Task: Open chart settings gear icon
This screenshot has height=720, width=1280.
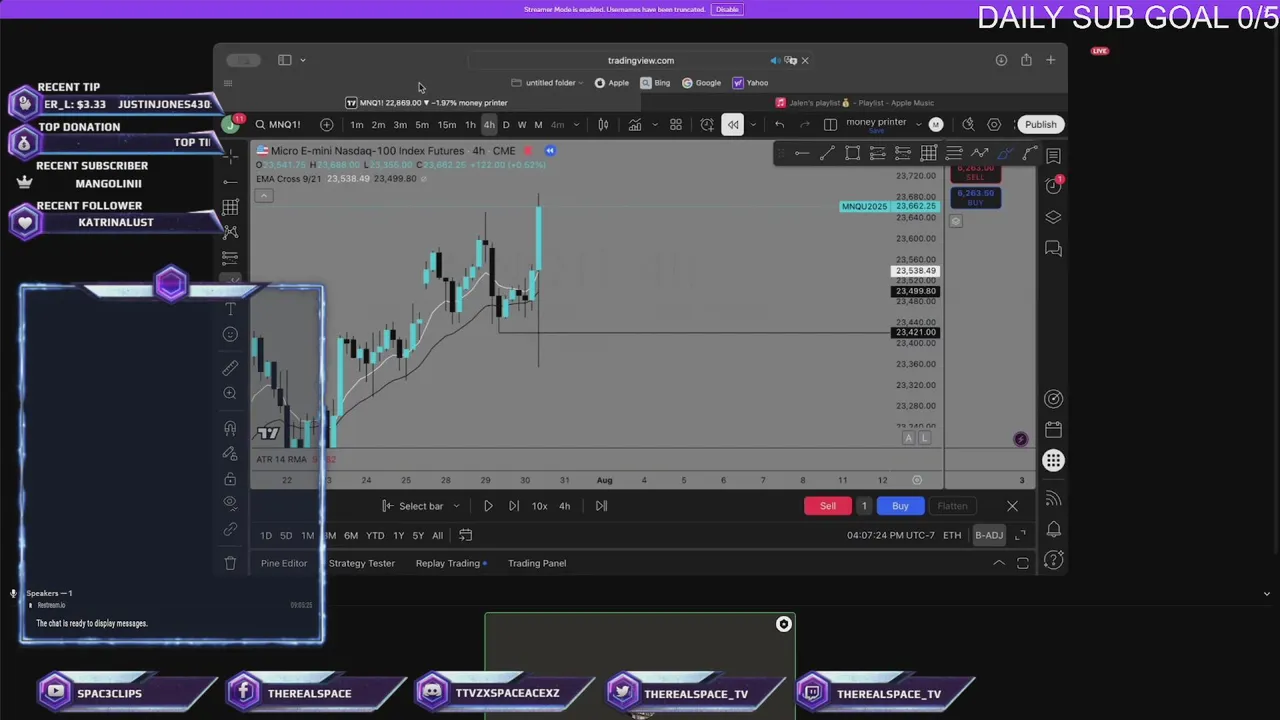Action: pos(994,125)
